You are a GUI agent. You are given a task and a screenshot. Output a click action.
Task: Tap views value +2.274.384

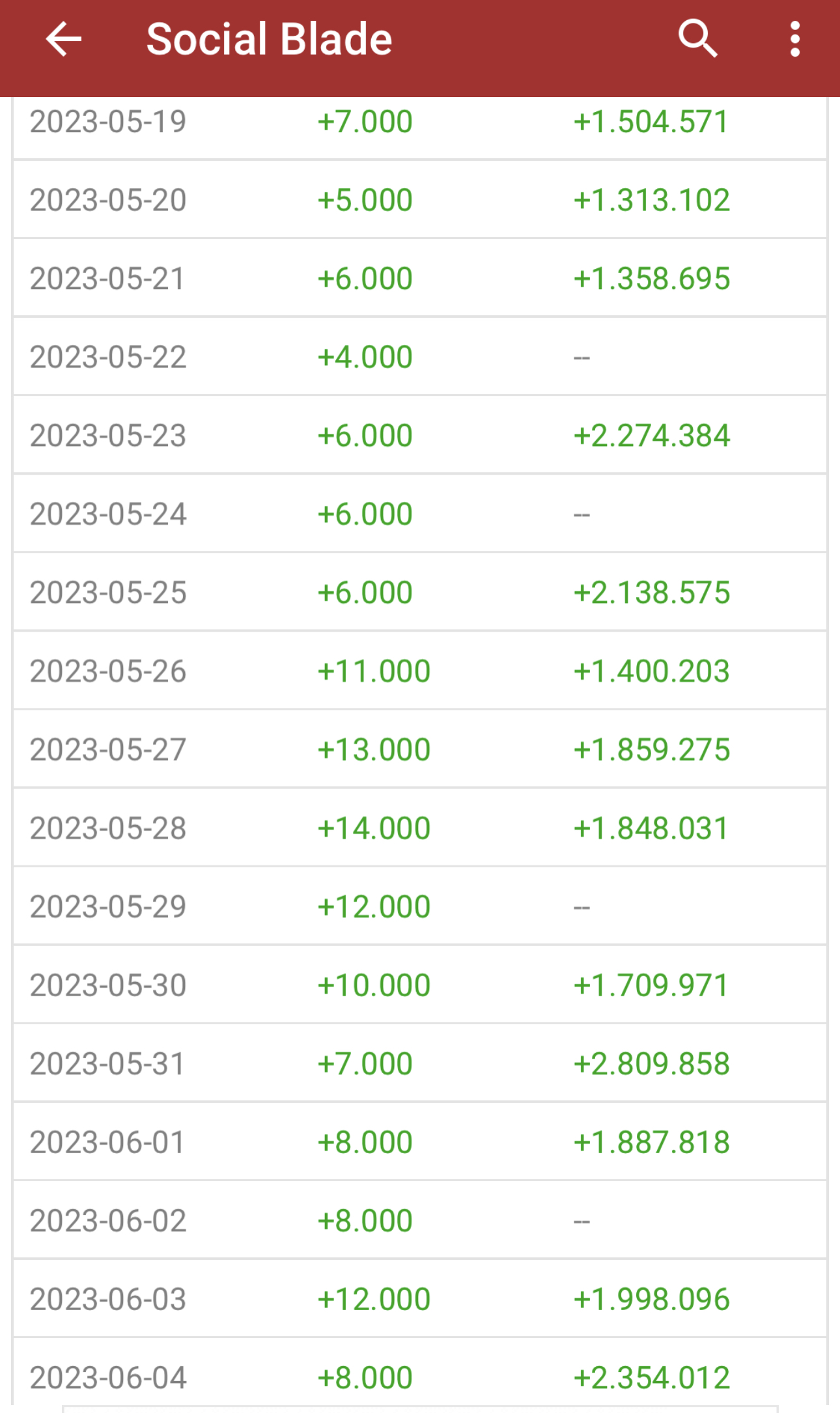(x=651, y=436)
